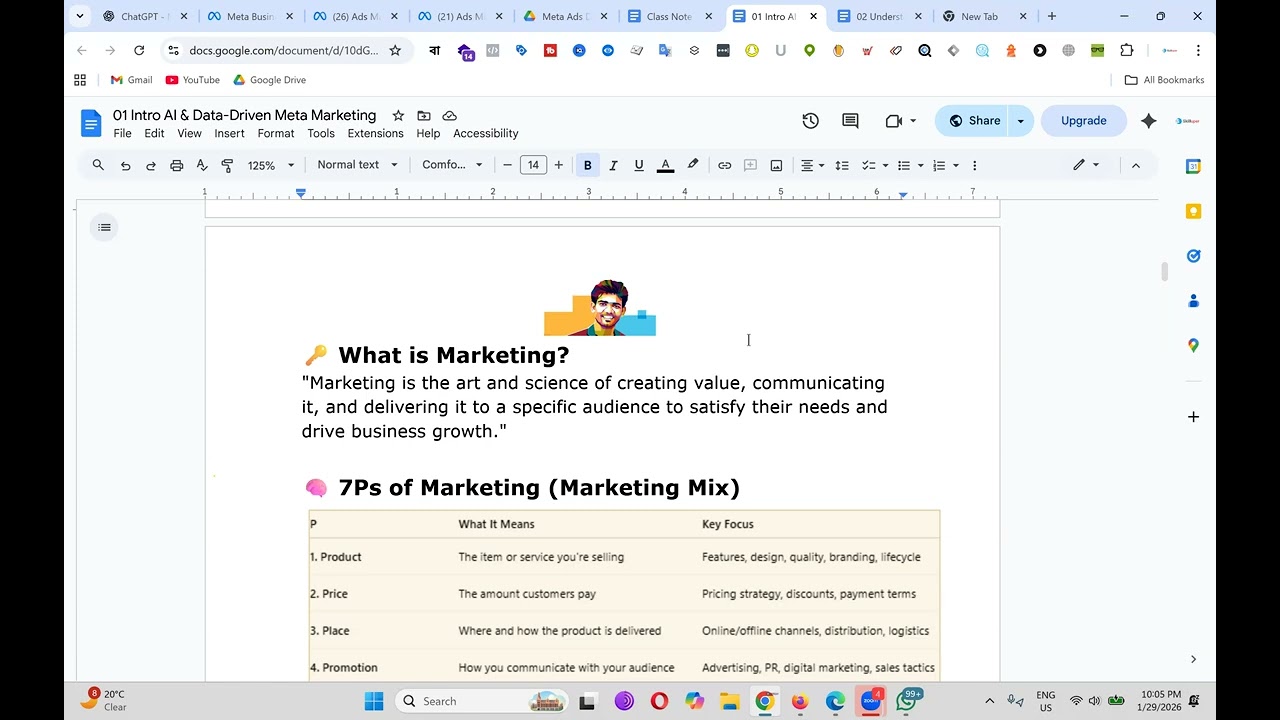Show document outline panel
This screenshot has height=720, width=1280.
click(104, 228)
